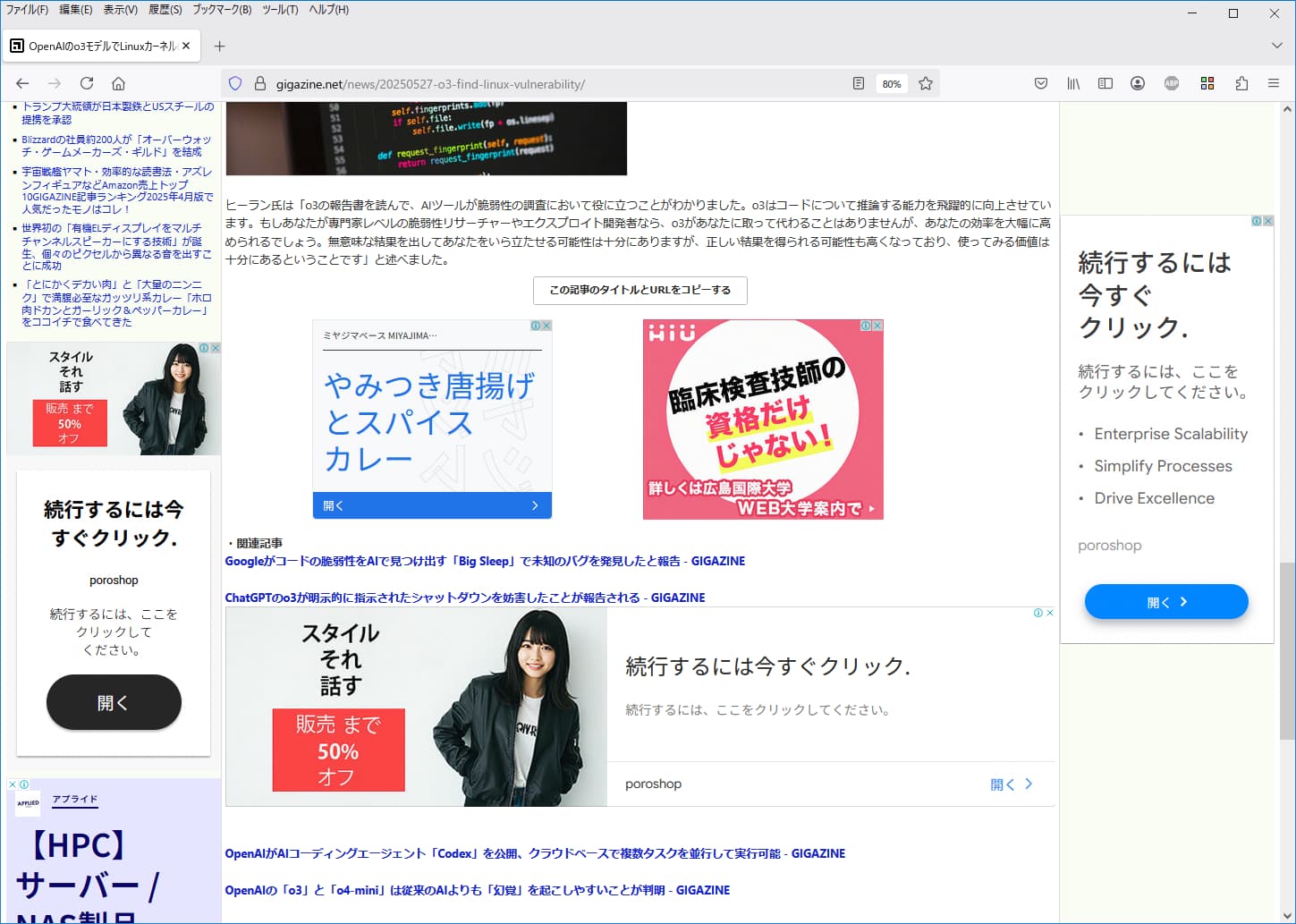1296x924 pixels.
Task: Open the Adblock Plus extension
Action: click(x=1172, y=83)
